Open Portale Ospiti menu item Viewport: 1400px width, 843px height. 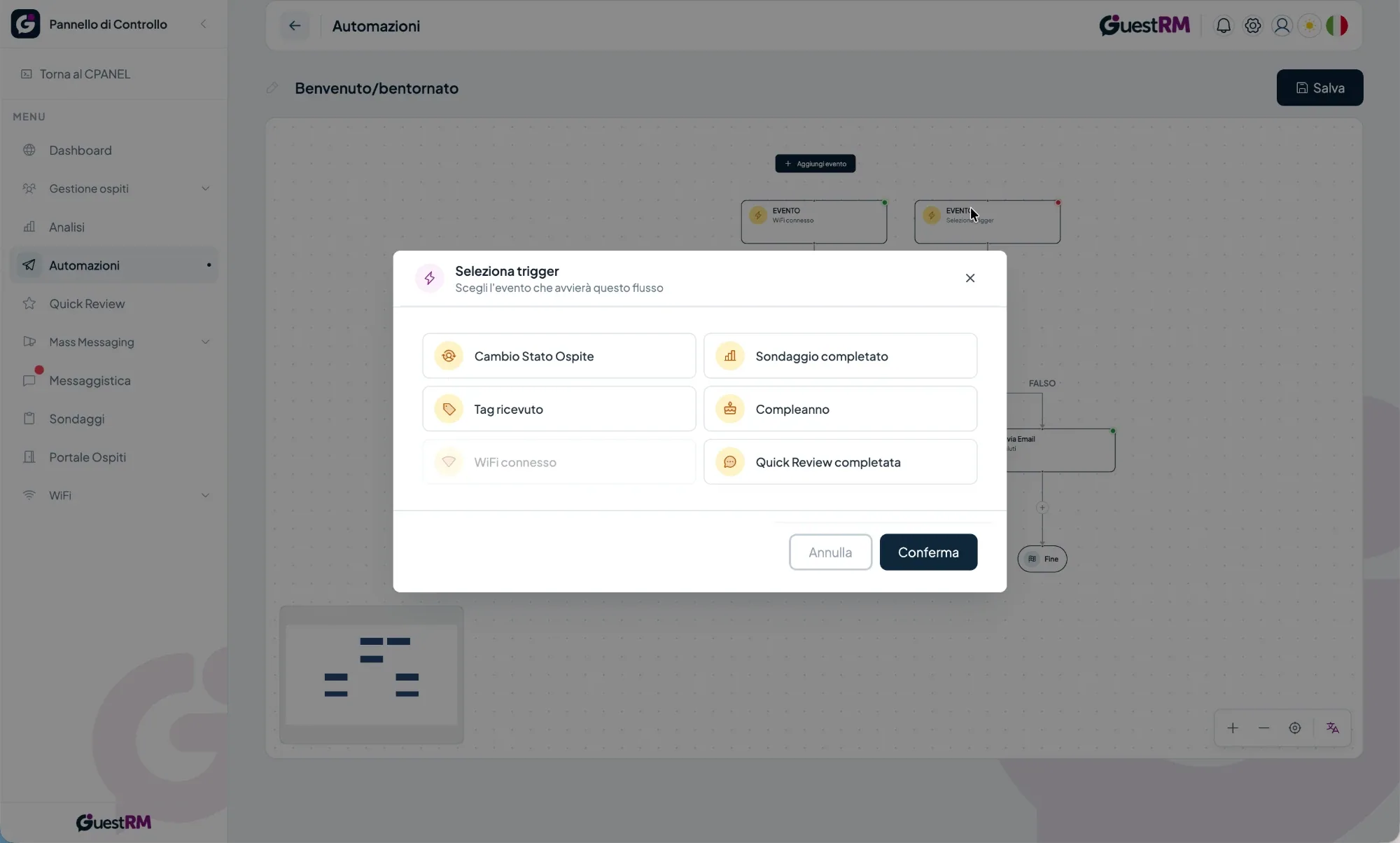click(x=114, y=457)
